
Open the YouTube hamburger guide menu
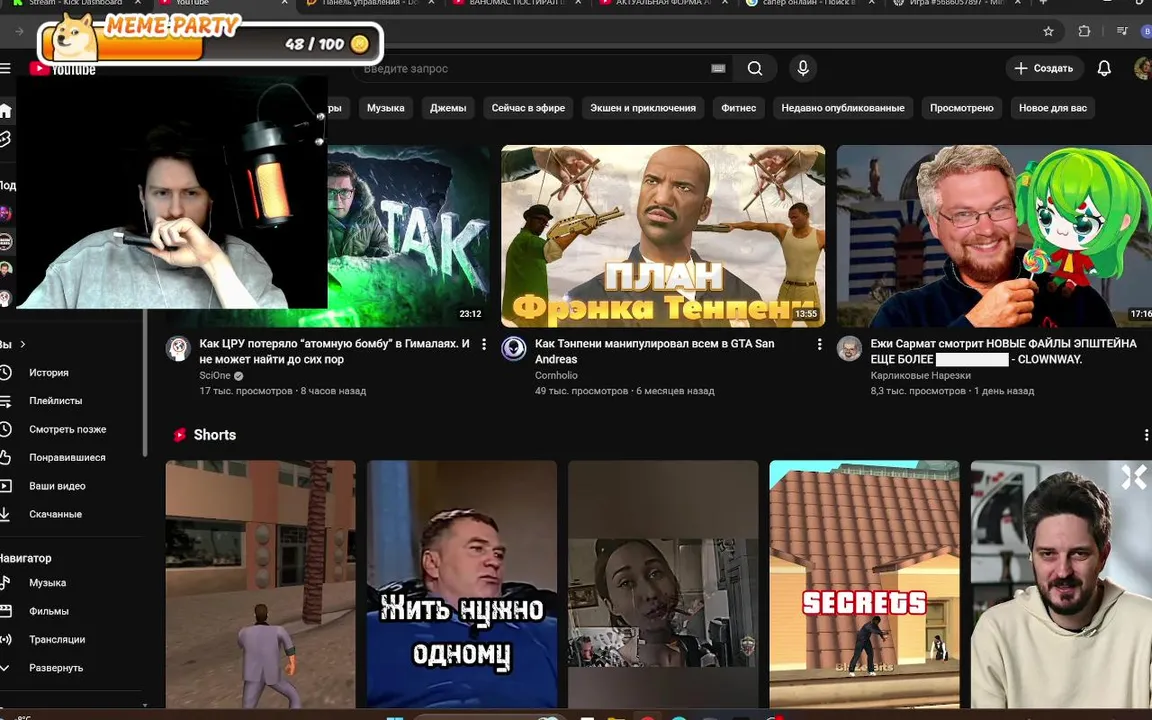pyautogui.click(x=5, y=68)
